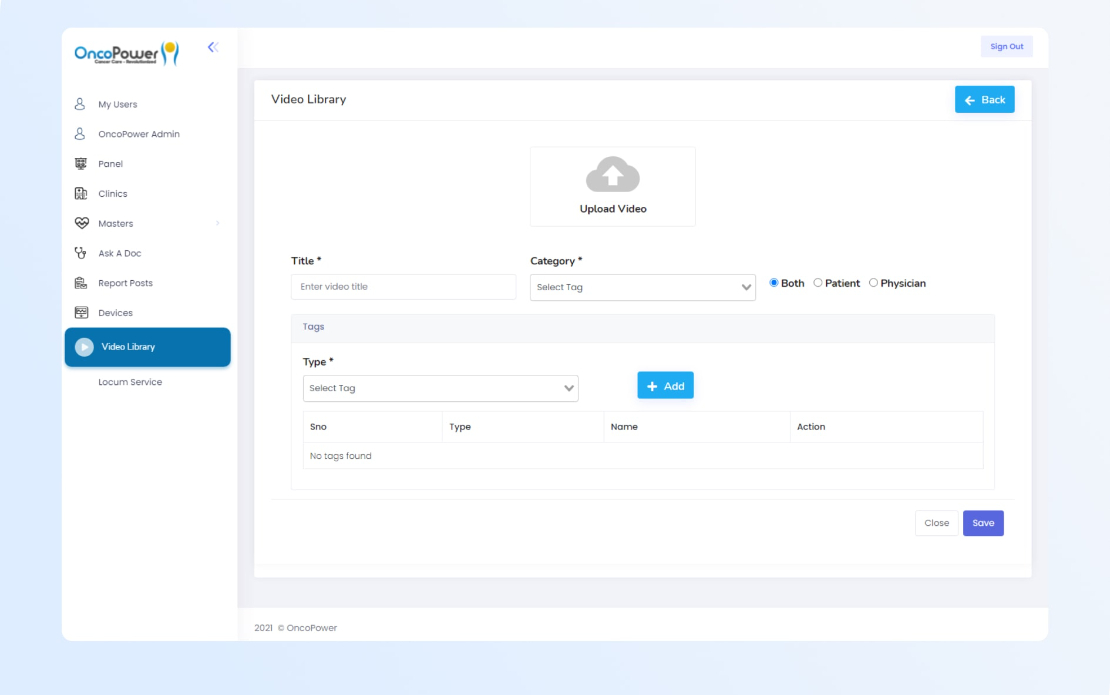Viewport: 1110px width, 695px height.
Task: Open Ask A Doc page
Action: tap(120, 253)
